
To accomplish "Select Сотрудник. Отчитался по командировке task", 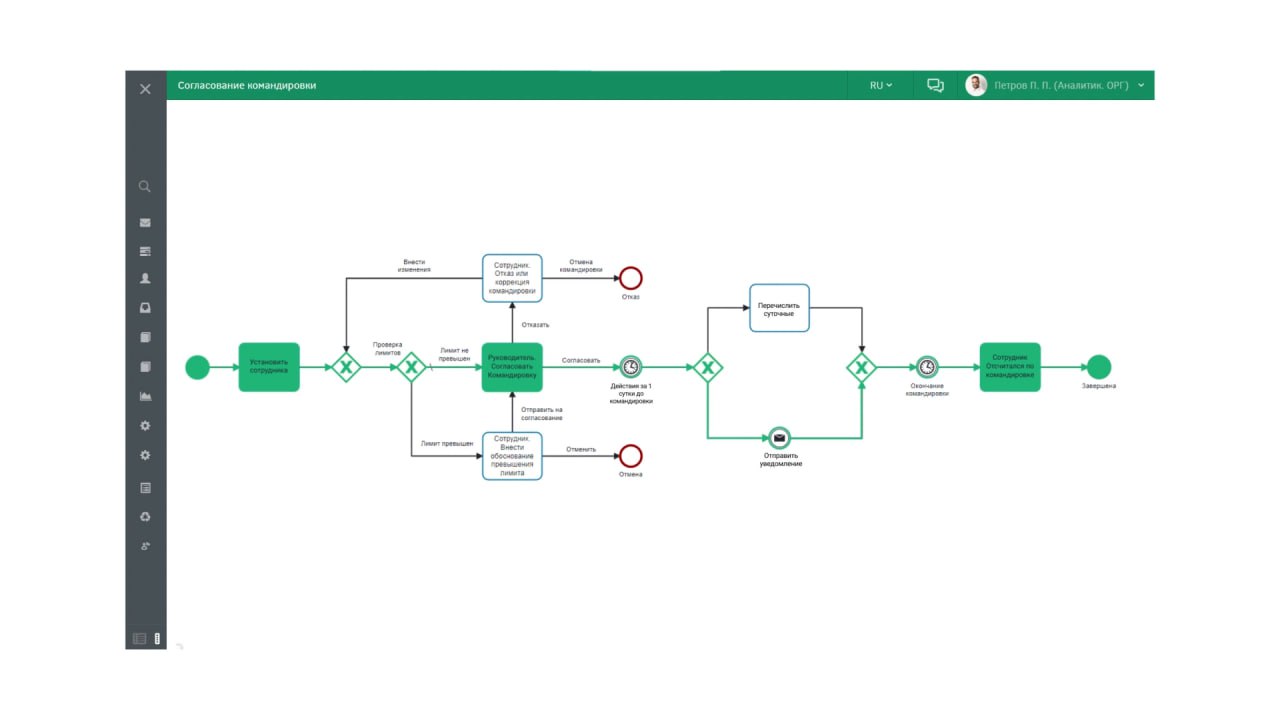I will click(x=1010, y=367).
